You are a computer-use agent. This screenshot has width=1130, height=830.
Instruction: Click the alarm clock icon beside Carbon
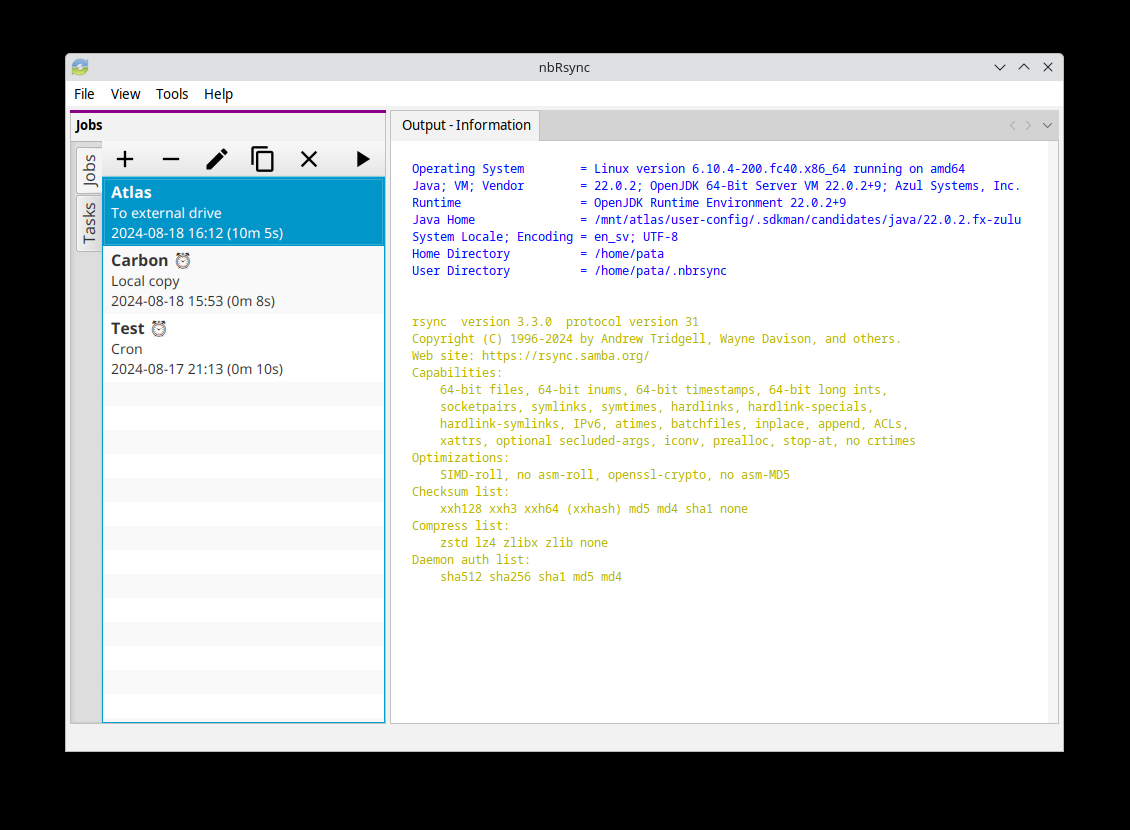pos(183,261)
